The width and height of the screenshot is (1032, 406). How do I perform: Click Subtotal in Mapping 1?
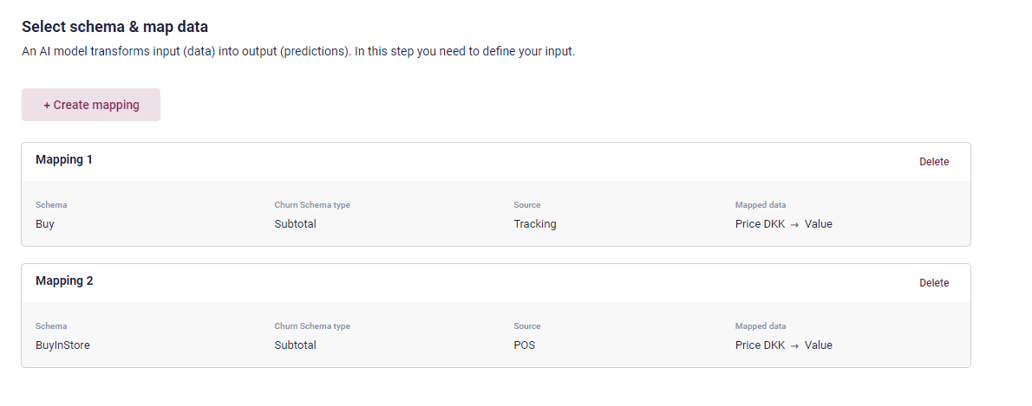[x=295, y=224]
